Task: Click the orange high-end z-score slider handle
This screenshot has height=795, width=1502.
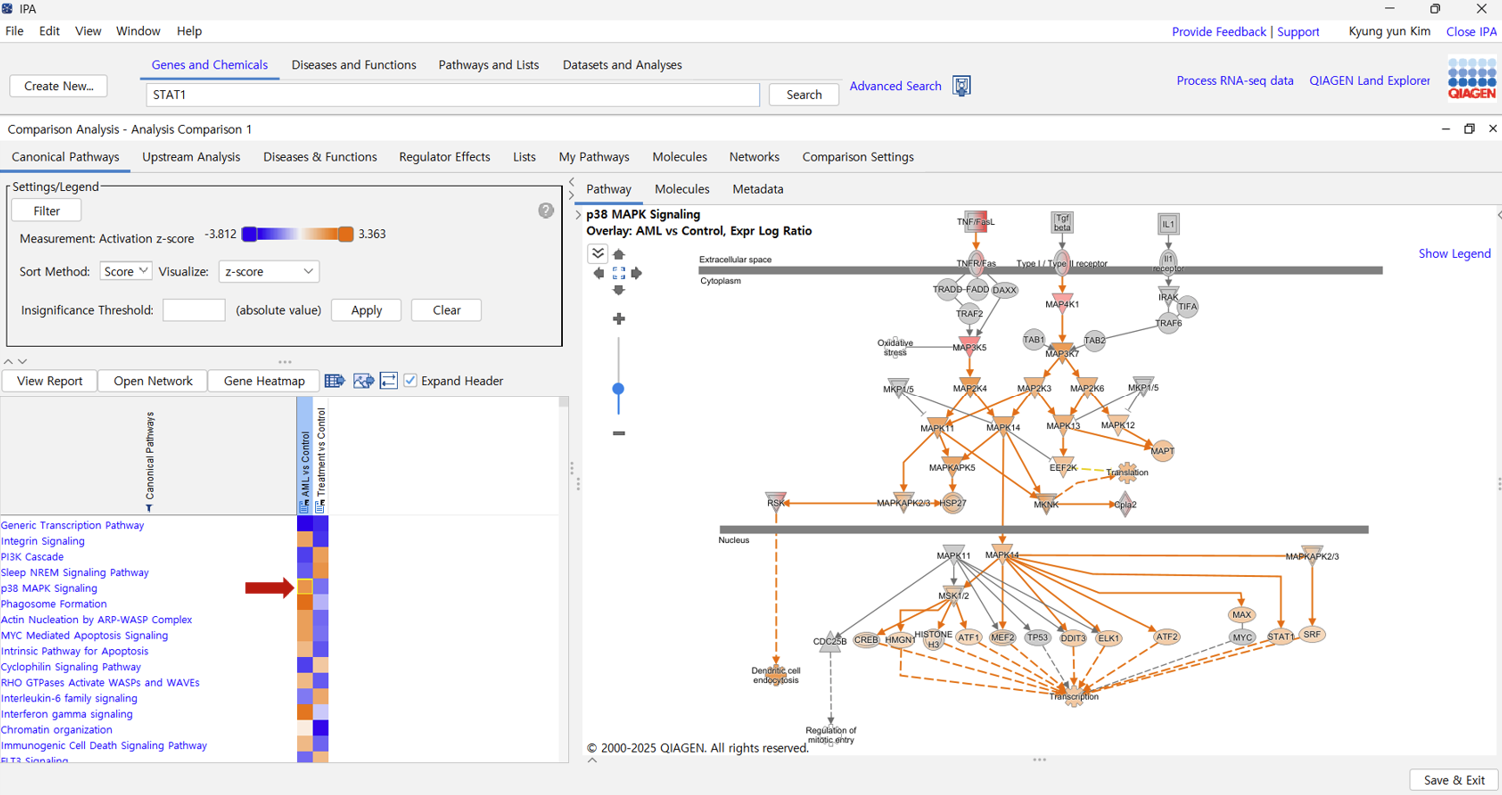Action: coord(345,235)
